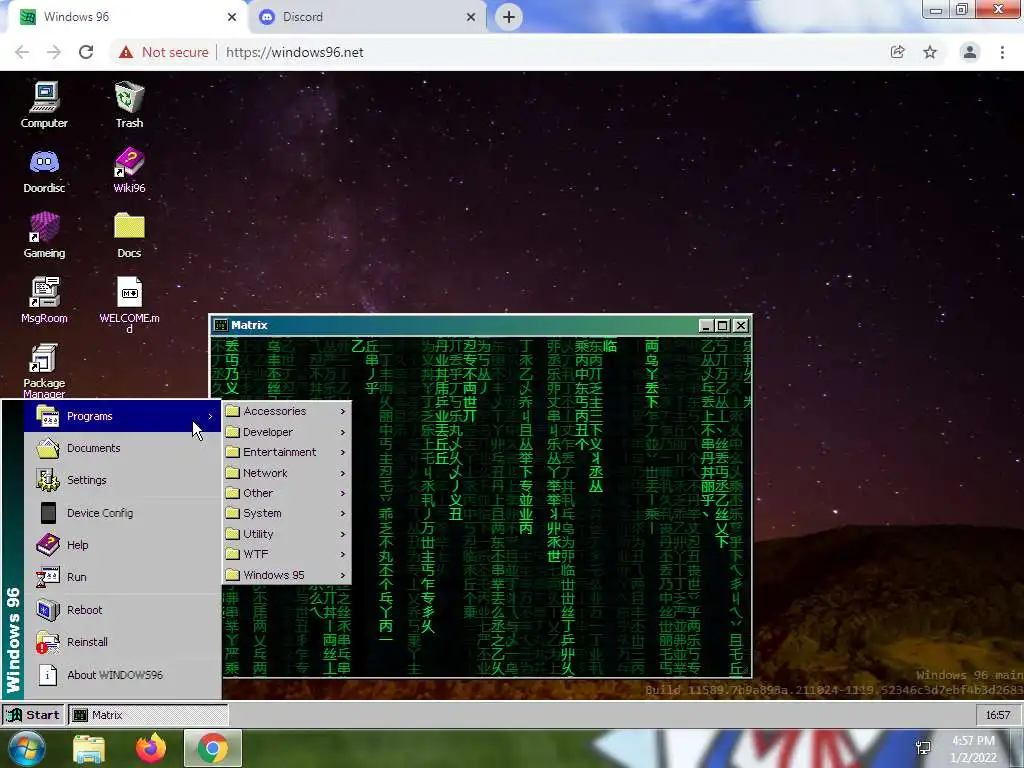
Task: Open the Chrome three-dot menu
Action: pos(1002,52)
